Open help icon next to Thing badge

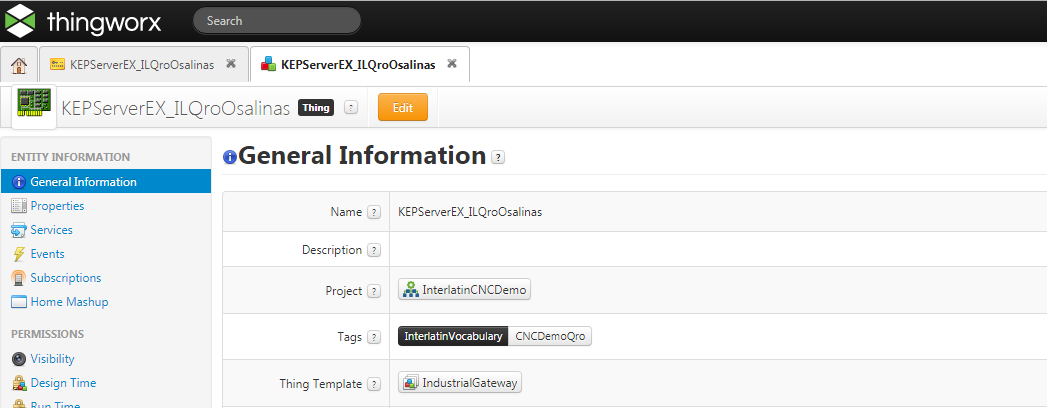click(351, 108)
